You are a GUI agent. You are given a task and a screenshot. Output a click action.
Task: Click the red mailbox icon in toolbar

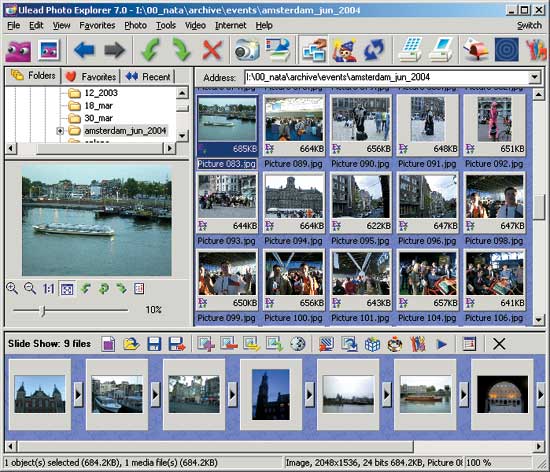(x=476, y=50)
